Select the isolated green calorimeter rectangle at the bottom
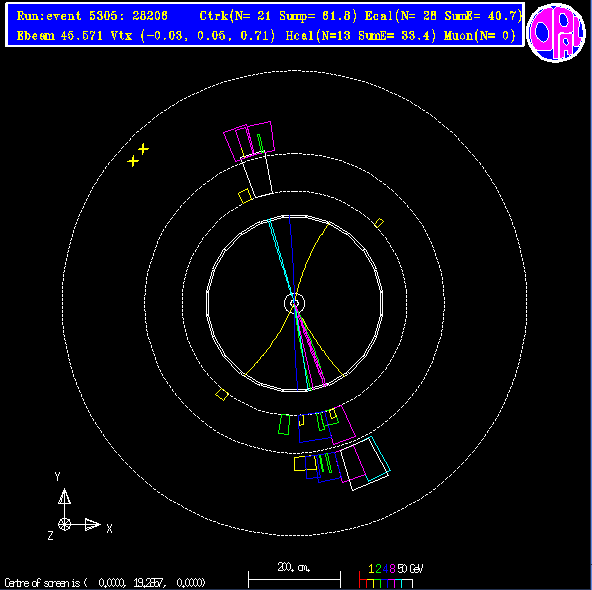The width and height of the screenshot is (592, 590). (284, 424)
